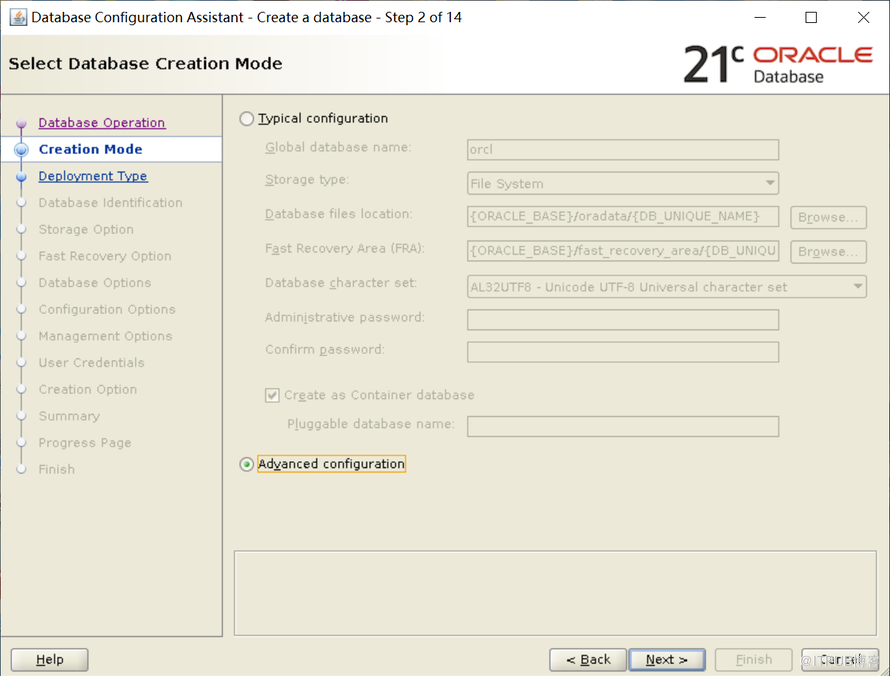Minimize the Database Configuration Assistant window
Image resolution: width=890 pixels, height=676 pixels.
(760, 18)
